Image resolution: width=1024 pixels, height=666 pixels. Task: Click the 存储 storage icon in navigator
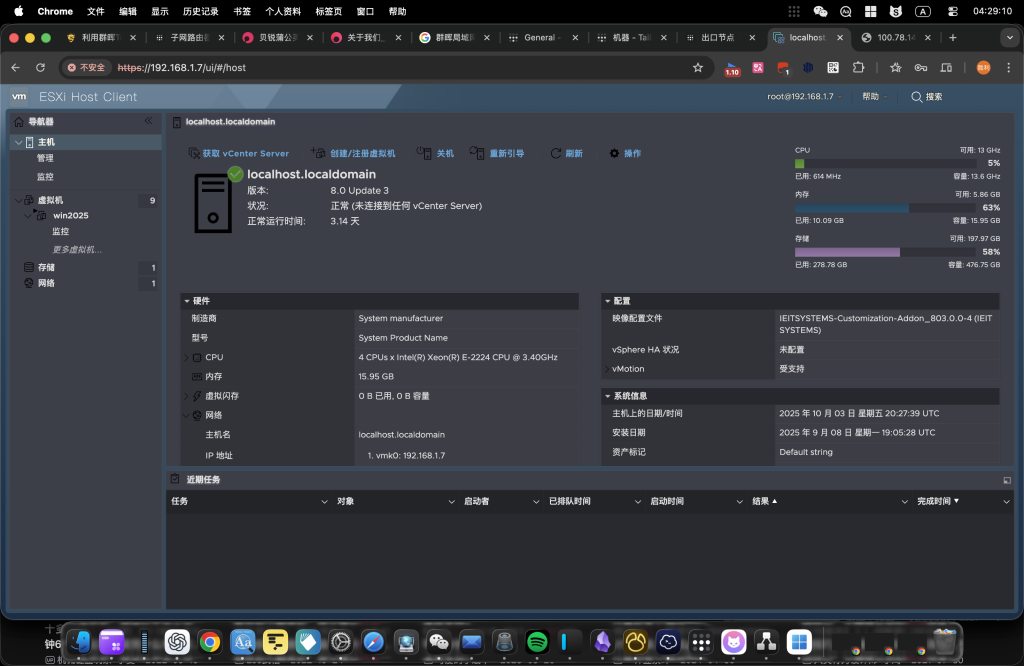pyautogui.click(x=29, y=268)
